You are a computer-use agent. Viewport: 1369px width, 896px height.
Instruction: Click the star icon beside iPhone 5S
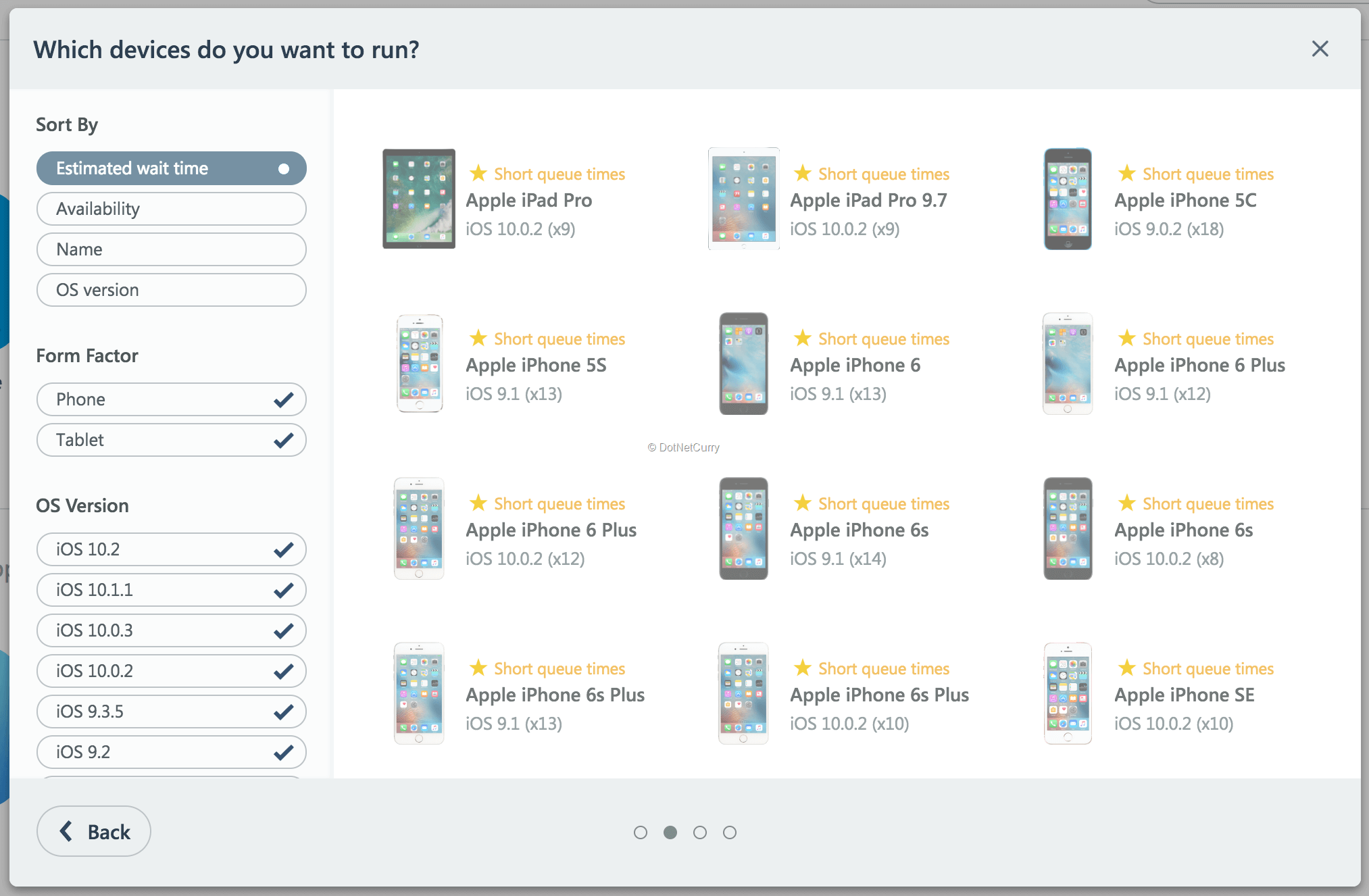(478, 338)
